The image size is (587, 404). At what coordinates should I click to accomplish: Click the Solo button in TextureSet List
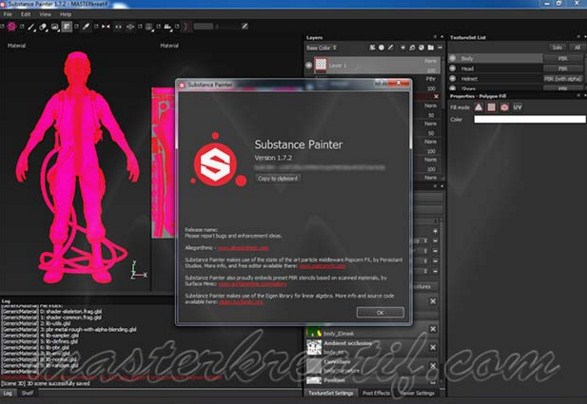pos(557,47)
